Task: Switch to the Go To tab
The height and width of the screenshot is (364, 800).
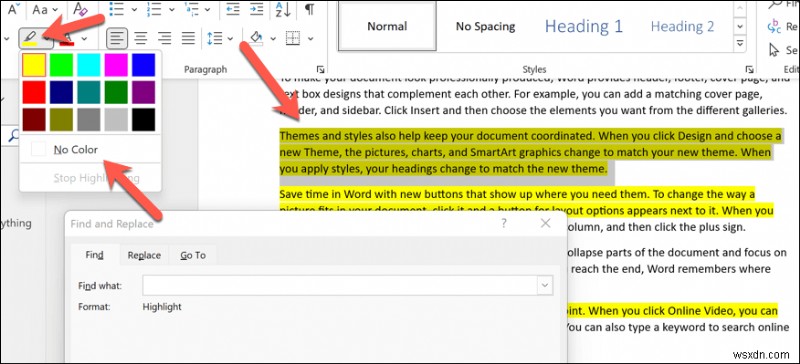Action: point(193,255)
